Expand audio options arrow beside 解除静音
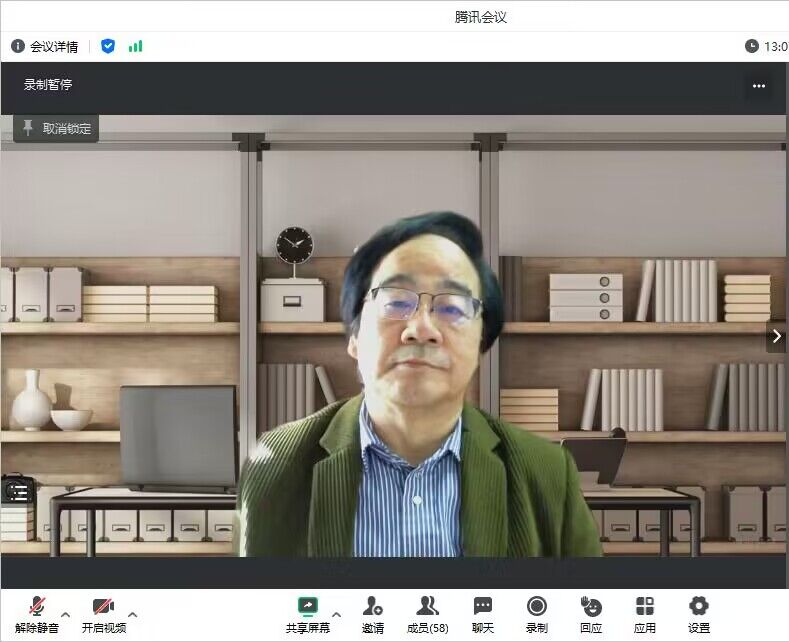The height and width of the screenshot is (642, 789). [x=66, y=614]
